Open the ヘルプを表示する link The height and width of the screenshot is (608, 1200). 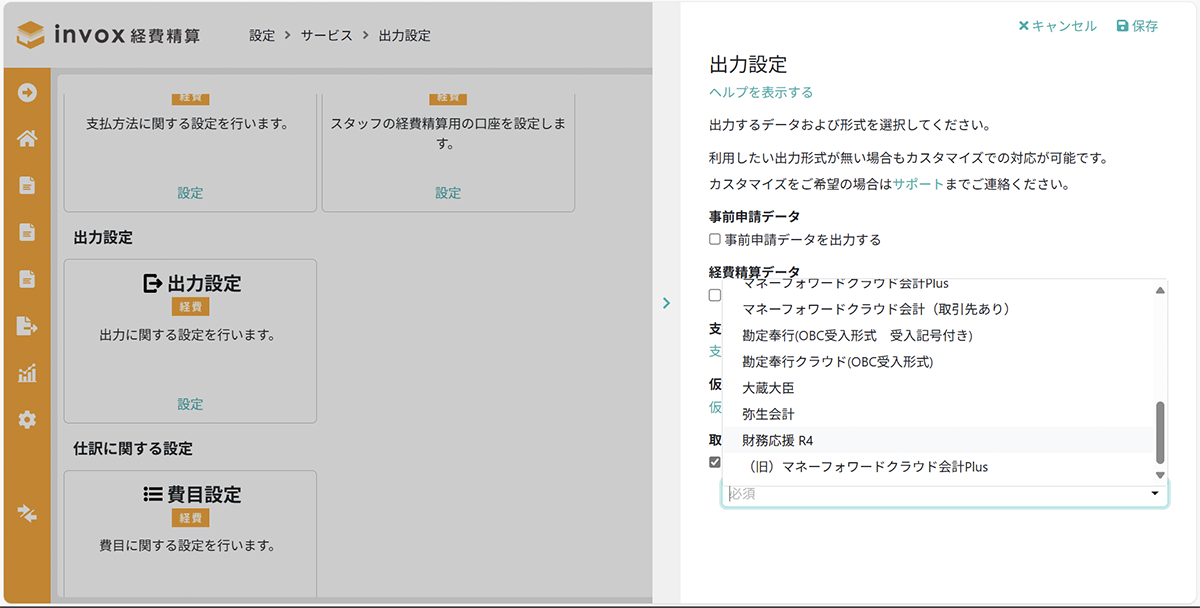pos(761,92)
